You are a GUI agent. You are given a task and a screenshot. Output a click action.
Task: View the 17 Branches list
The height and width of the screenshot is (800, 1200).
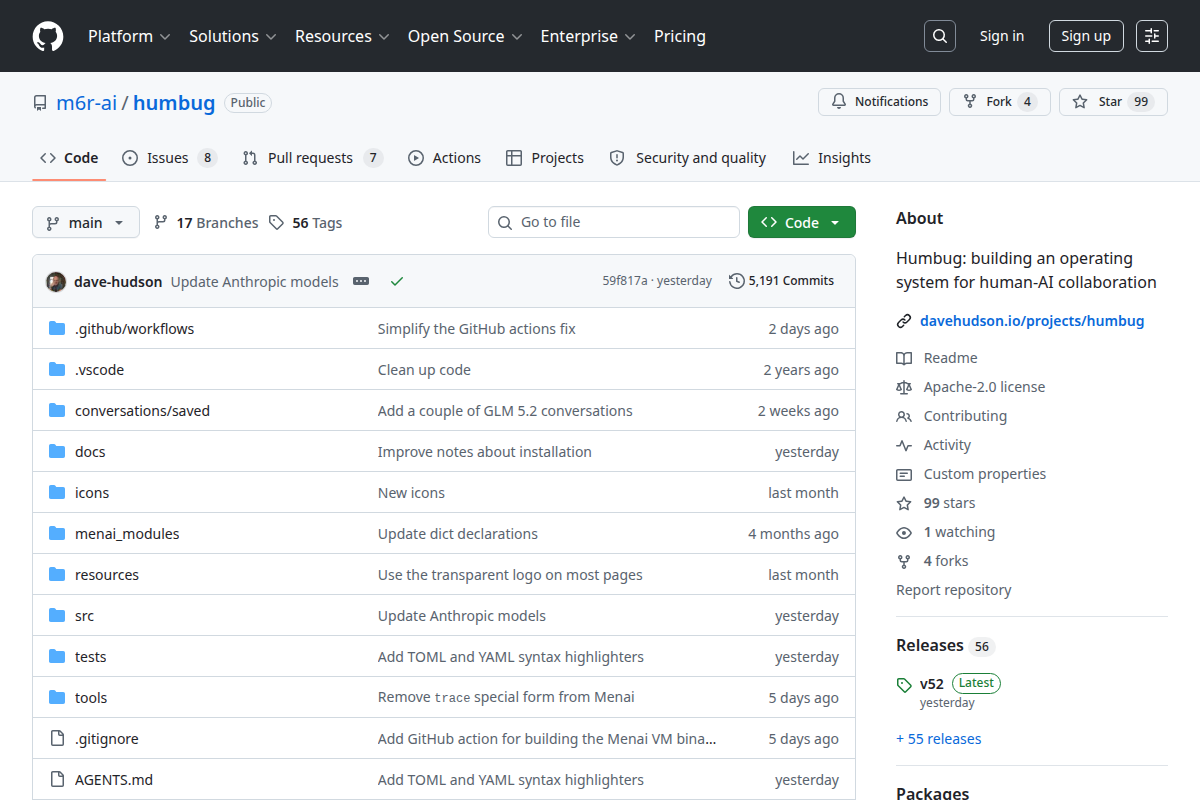[206, 222]
